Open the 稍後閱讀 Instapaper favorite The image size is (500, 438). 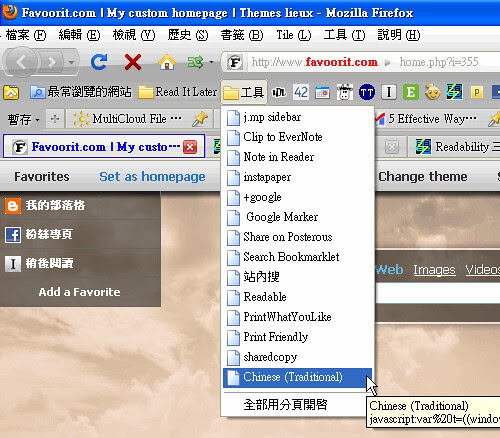80,263
